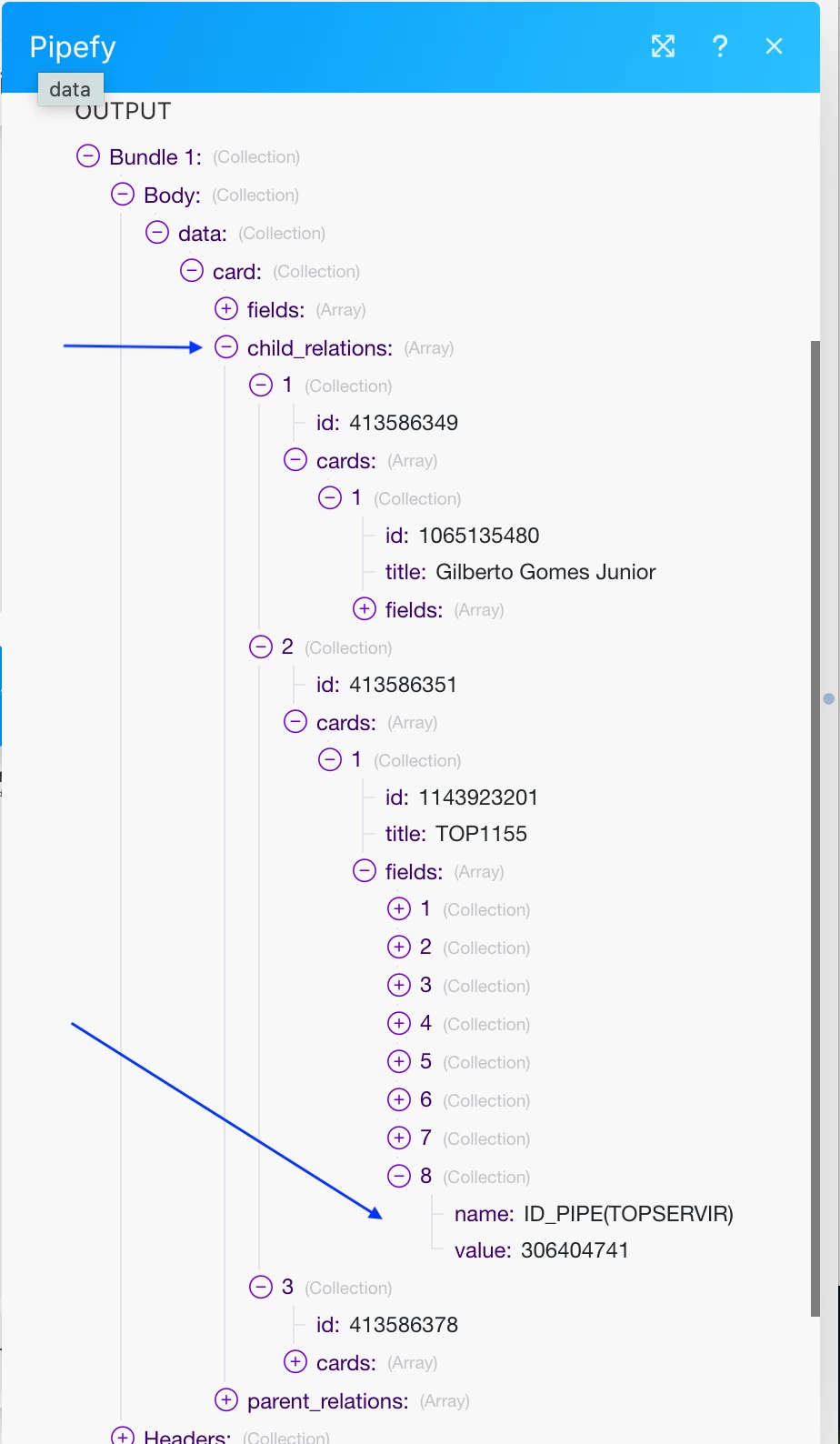The height and width of the screenshot is (1444, 840).
Task: Select id value 1065135480
Action: pyautogui.click(x=479, y=536)
